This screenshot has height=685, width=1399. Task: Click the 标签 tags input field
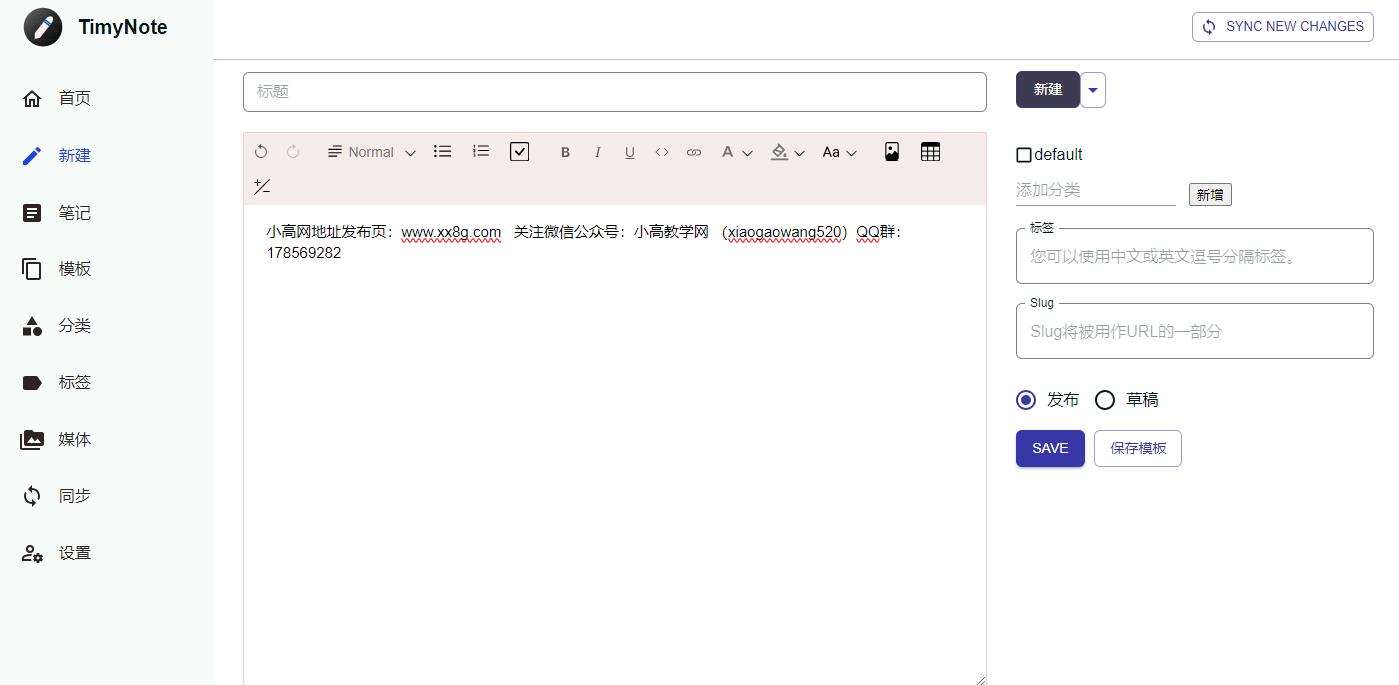click(x=1195, y=256)
